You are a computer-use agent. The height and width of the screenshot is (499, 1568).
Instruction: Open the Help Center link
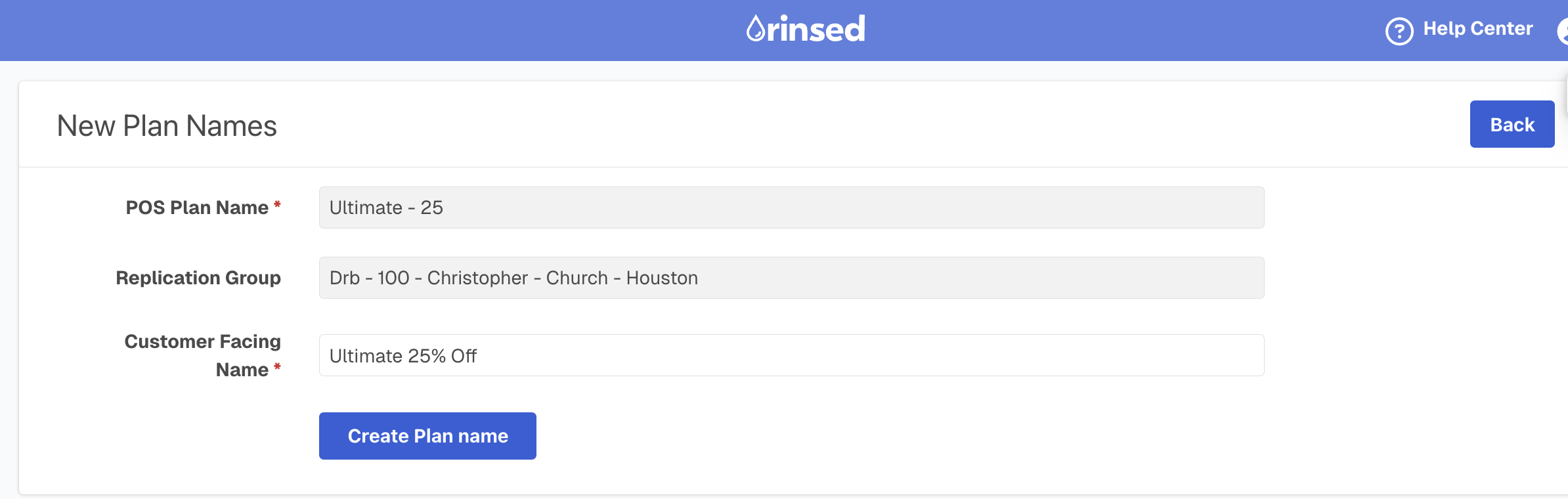click(x=1477, y=29)
